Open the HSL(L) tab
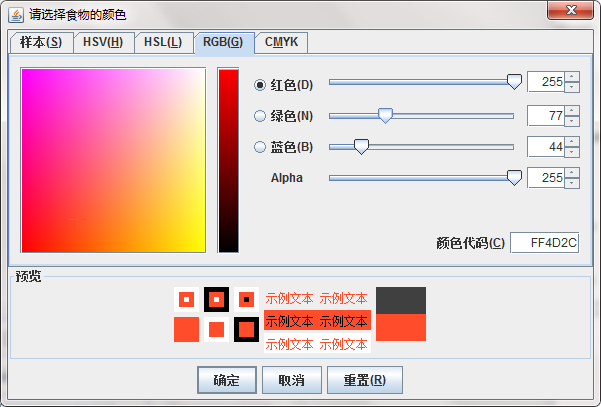This screenshot has width=601, height=407. (x=163, y=42)
